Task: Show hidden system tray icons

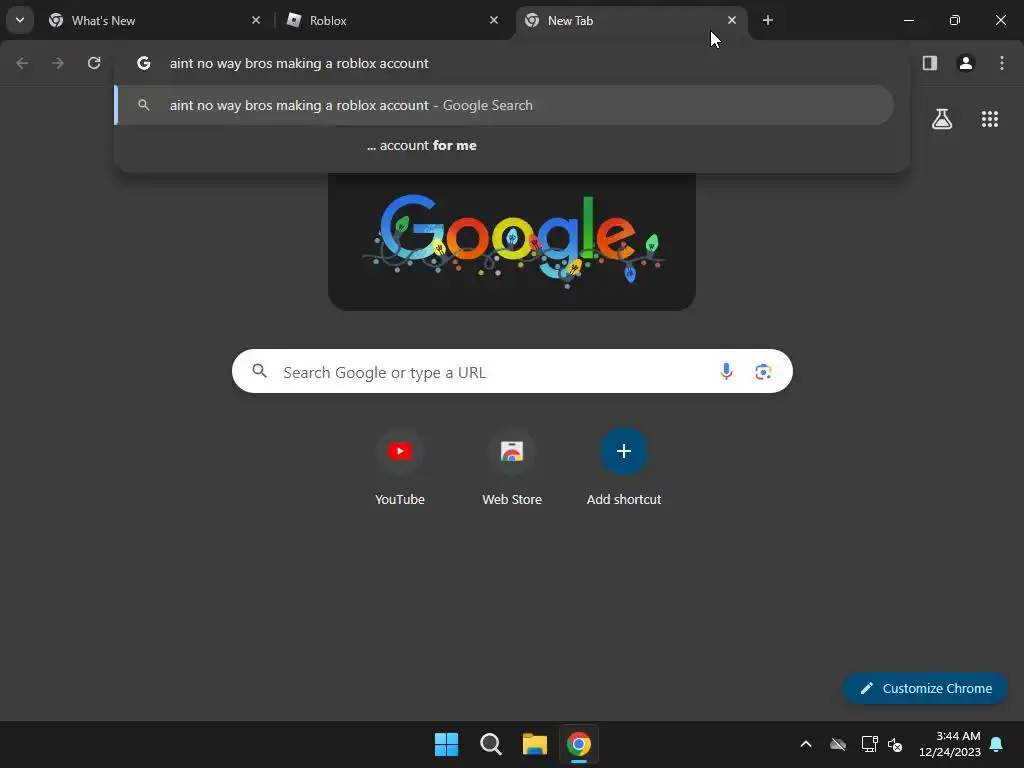Action: [806, 744]
